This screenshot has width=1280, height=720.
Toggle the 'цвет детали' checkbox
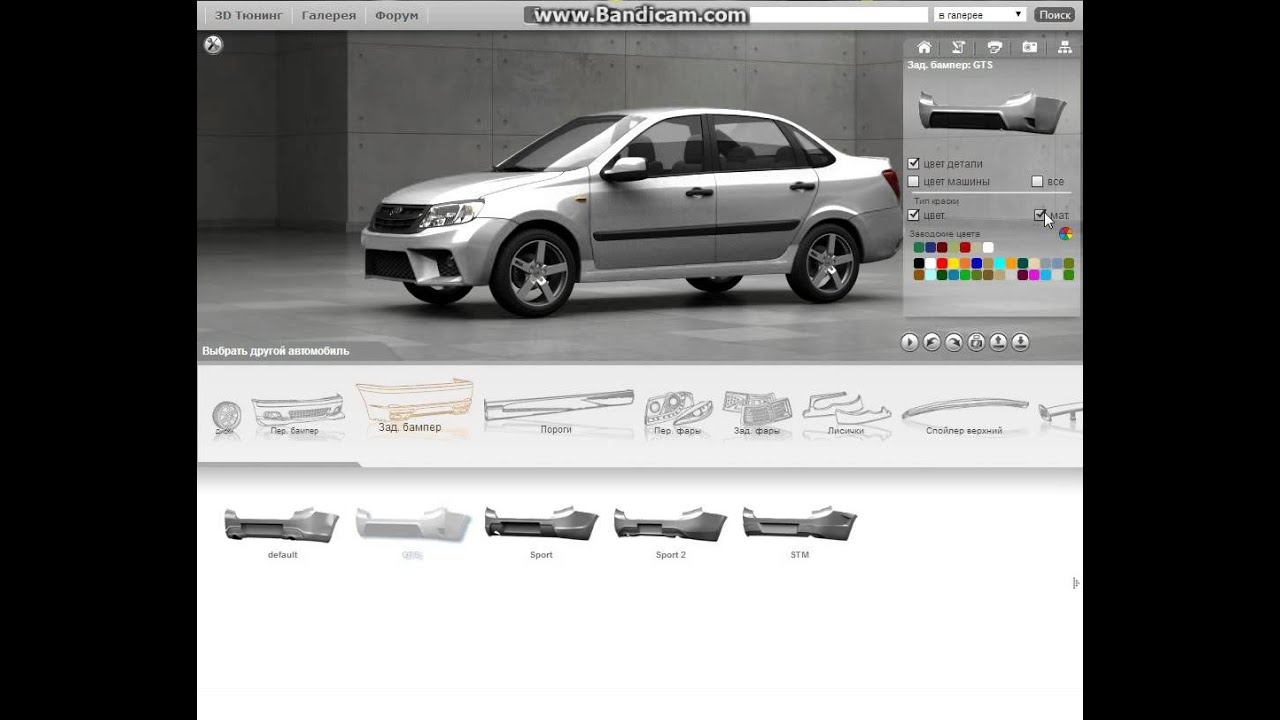[x=913, y=163]
